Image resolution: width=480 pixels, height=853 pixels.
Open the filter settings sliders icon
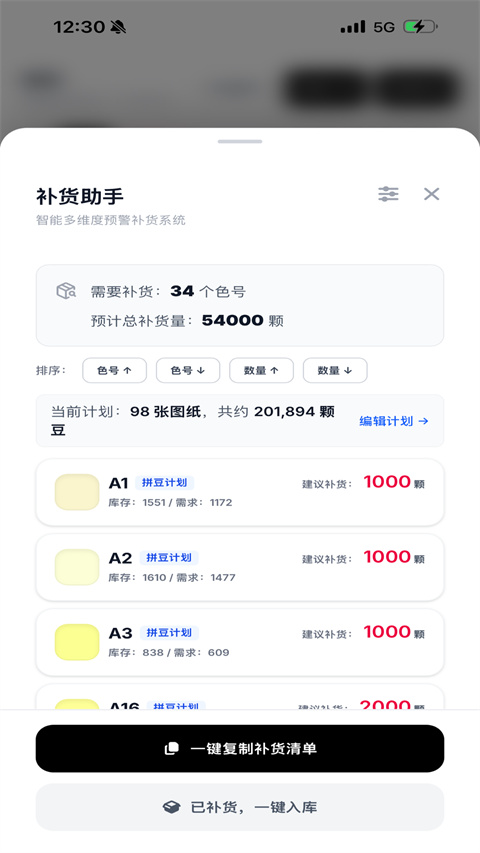pos(388,194)
